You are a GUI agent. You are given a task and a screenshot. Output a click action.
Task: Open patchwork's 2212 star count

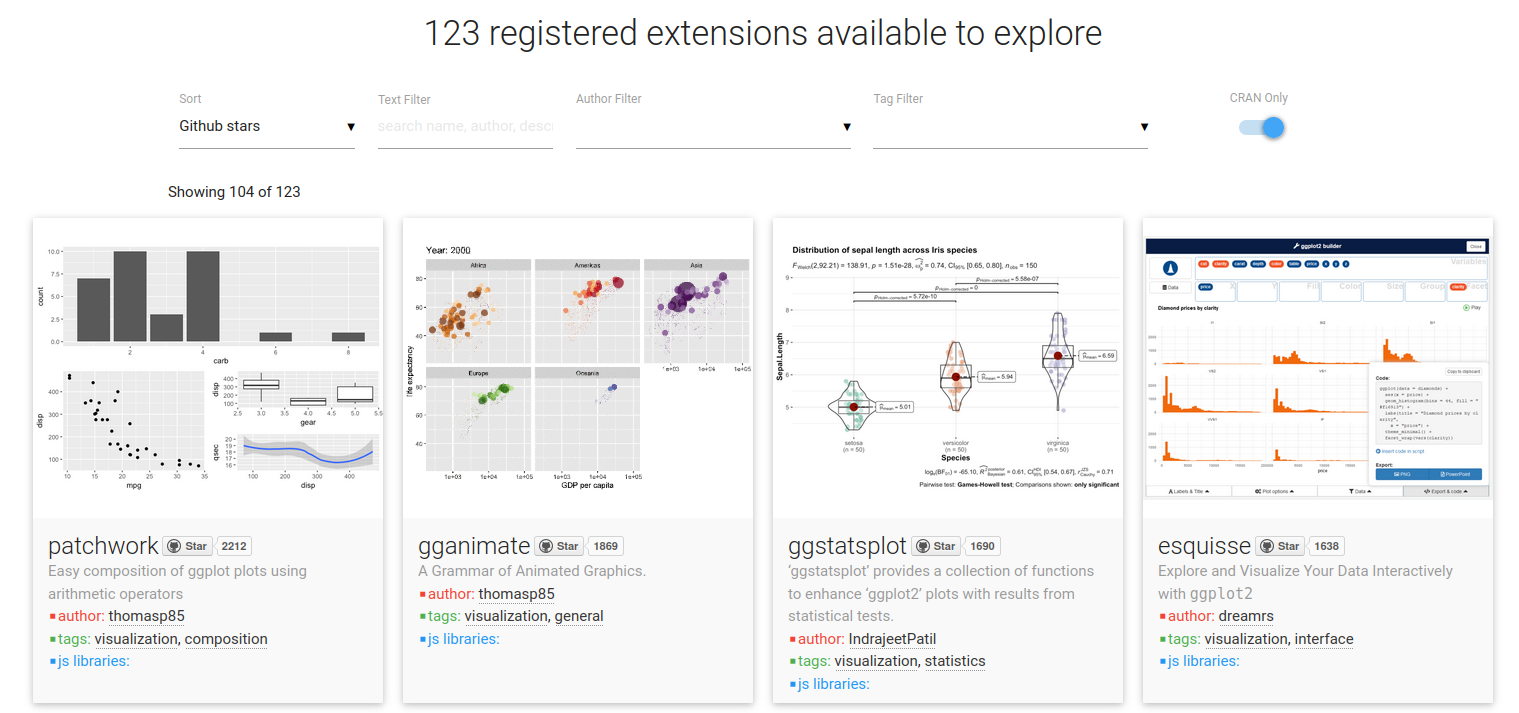coord(234,546)
